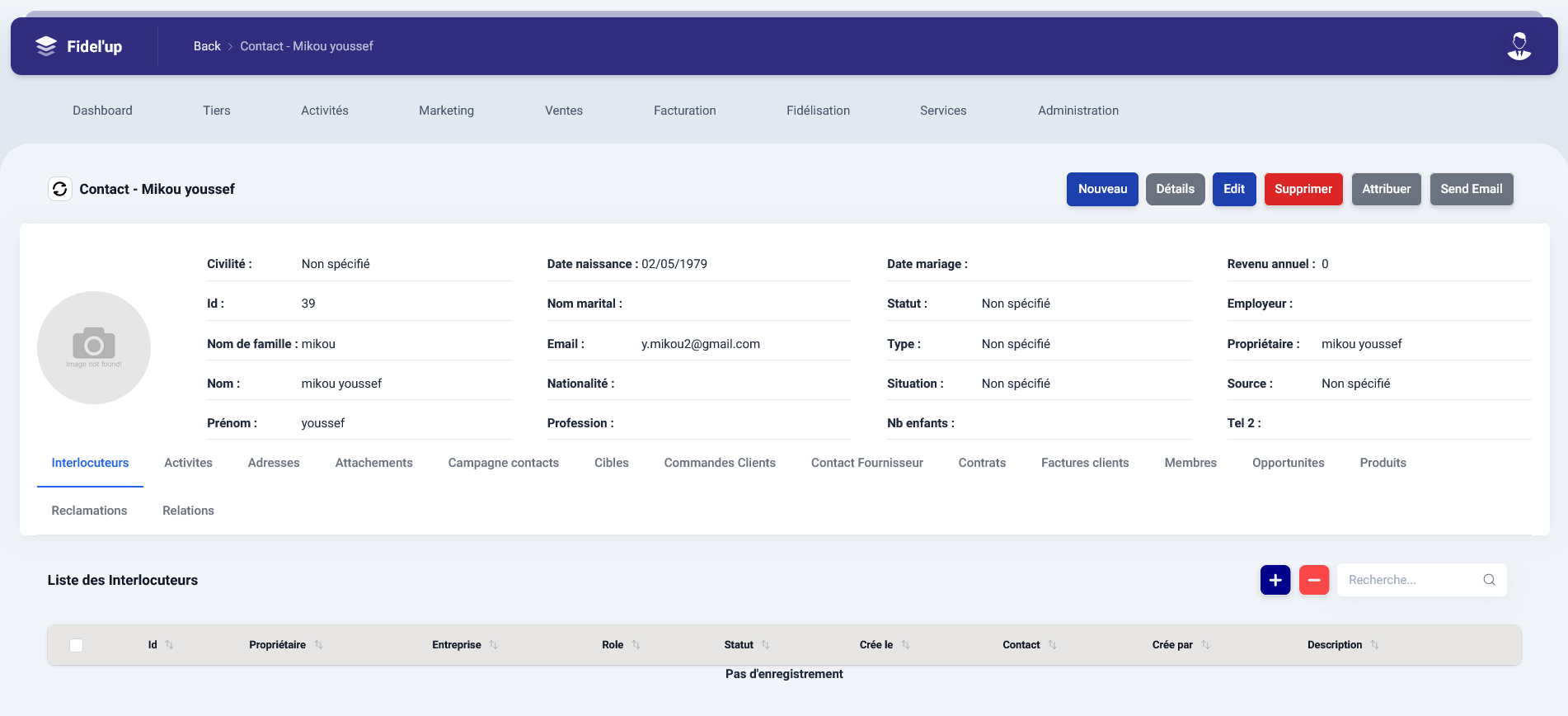Screen dimensions: 1568x716
Task: Sort the list by Crée le column
Action: click(x=905, y=645)
